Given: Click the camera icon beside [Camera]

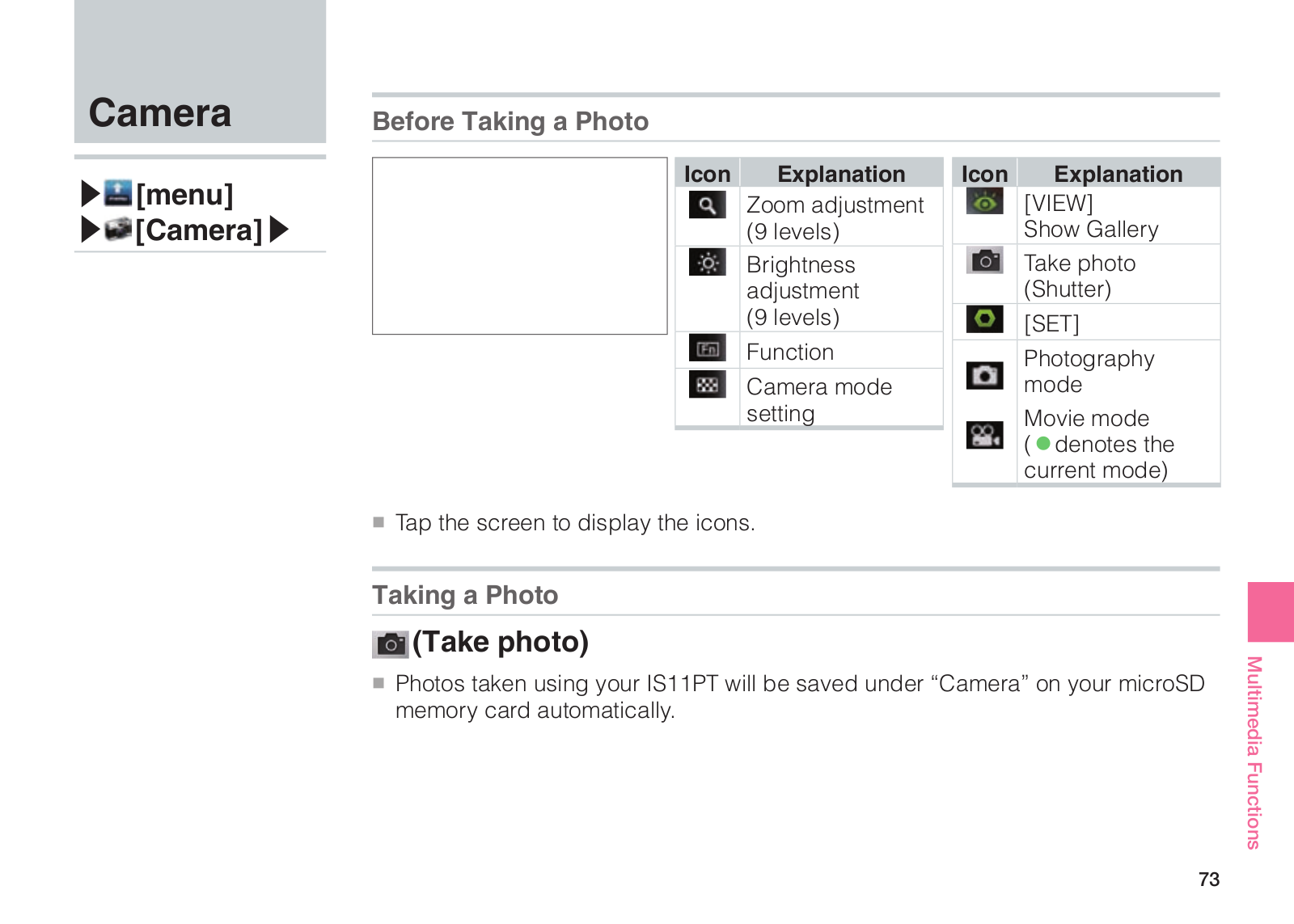Looking at the screenshot, I should (118, 229).
